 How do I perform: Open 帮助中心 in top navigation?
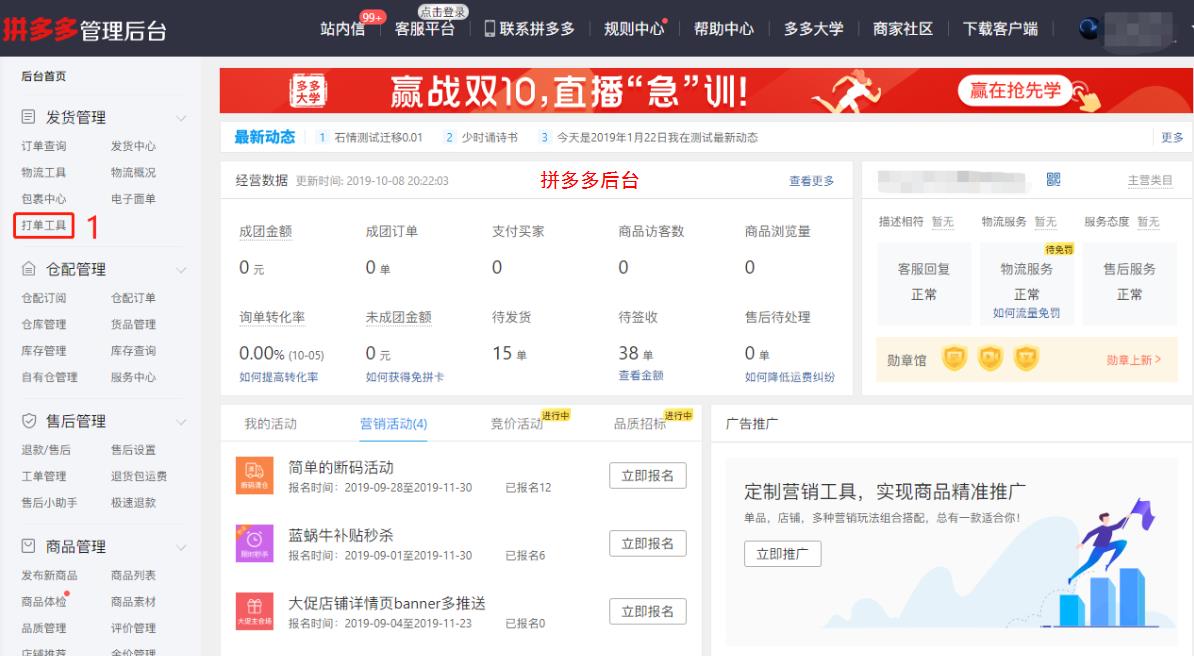pyautogui.click(x=723, y=29)
